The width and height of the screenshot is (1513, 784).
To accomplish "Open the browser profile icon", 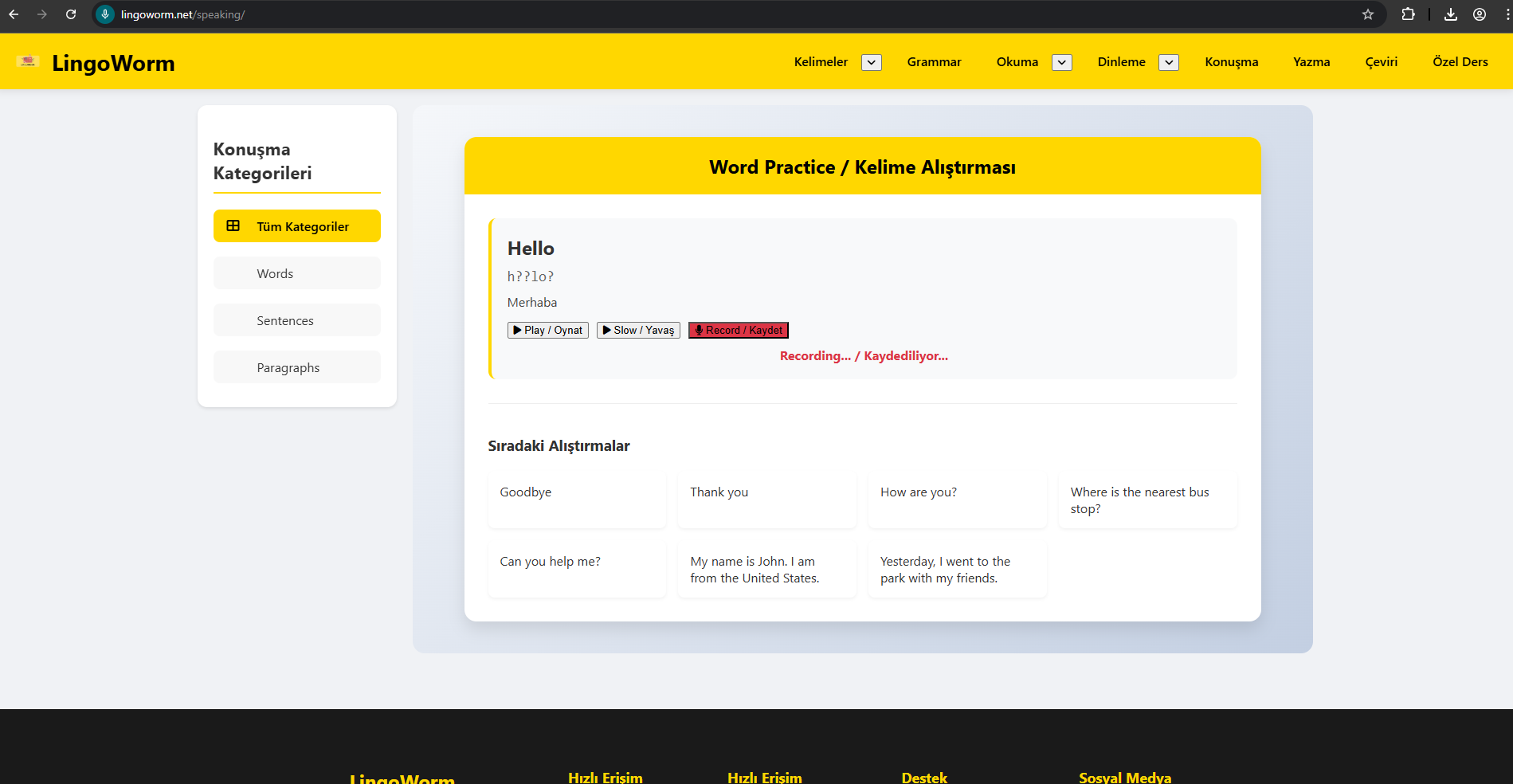I will click(1480, 14).
